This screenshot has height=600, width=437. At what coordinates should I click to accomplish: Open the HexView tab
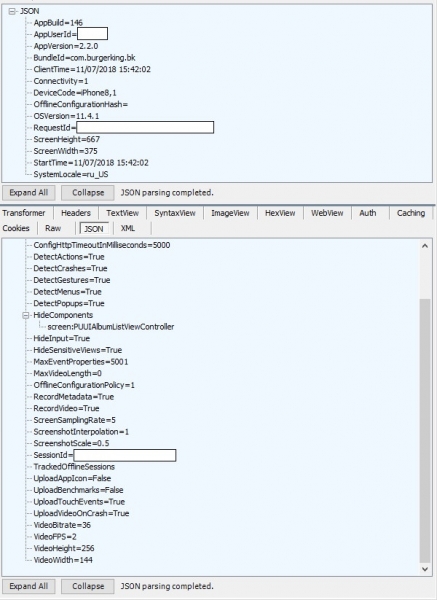280,213
